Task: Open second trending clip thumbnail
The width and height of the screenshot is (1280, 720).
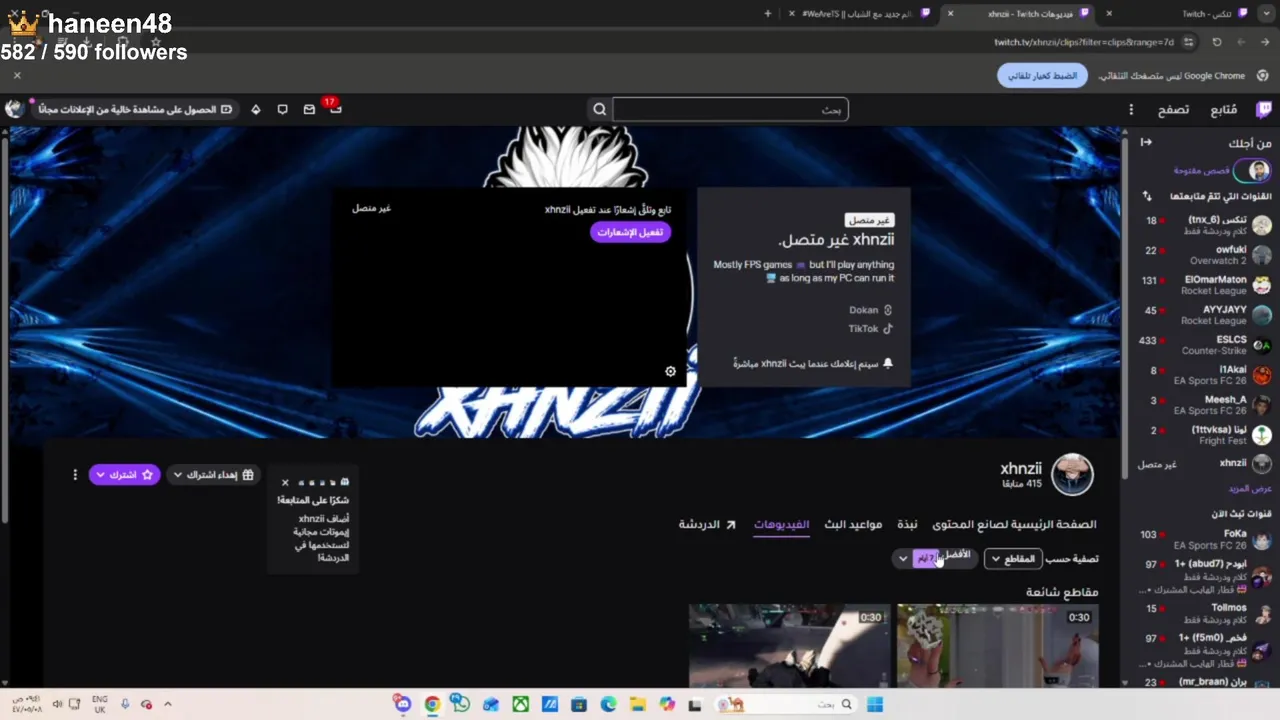Action: [789, 645]
